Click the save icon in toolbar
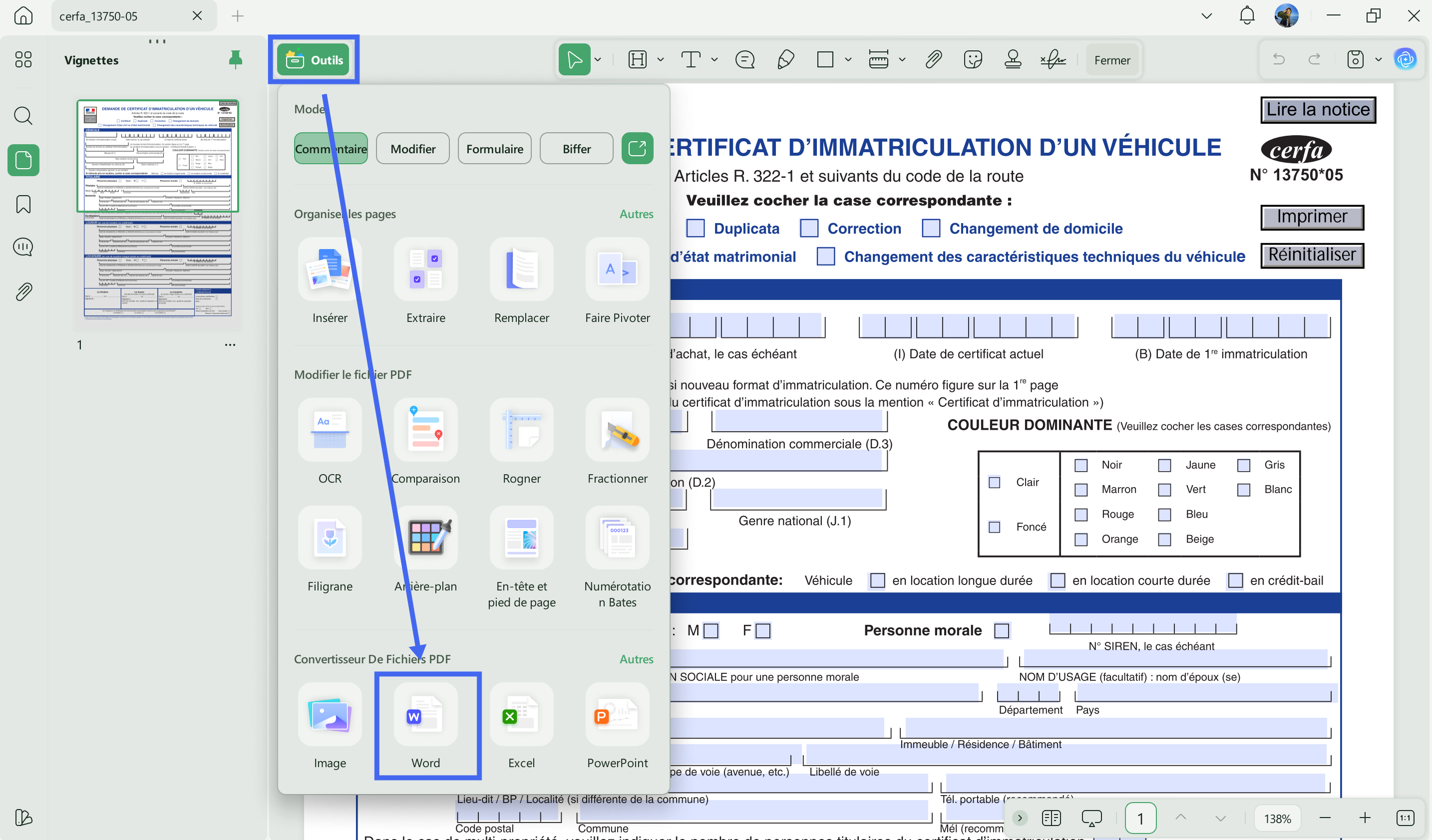Image resolution: width=1432 pixels, height=840 pixels. pyautogui.click(x=1355, y=59)
